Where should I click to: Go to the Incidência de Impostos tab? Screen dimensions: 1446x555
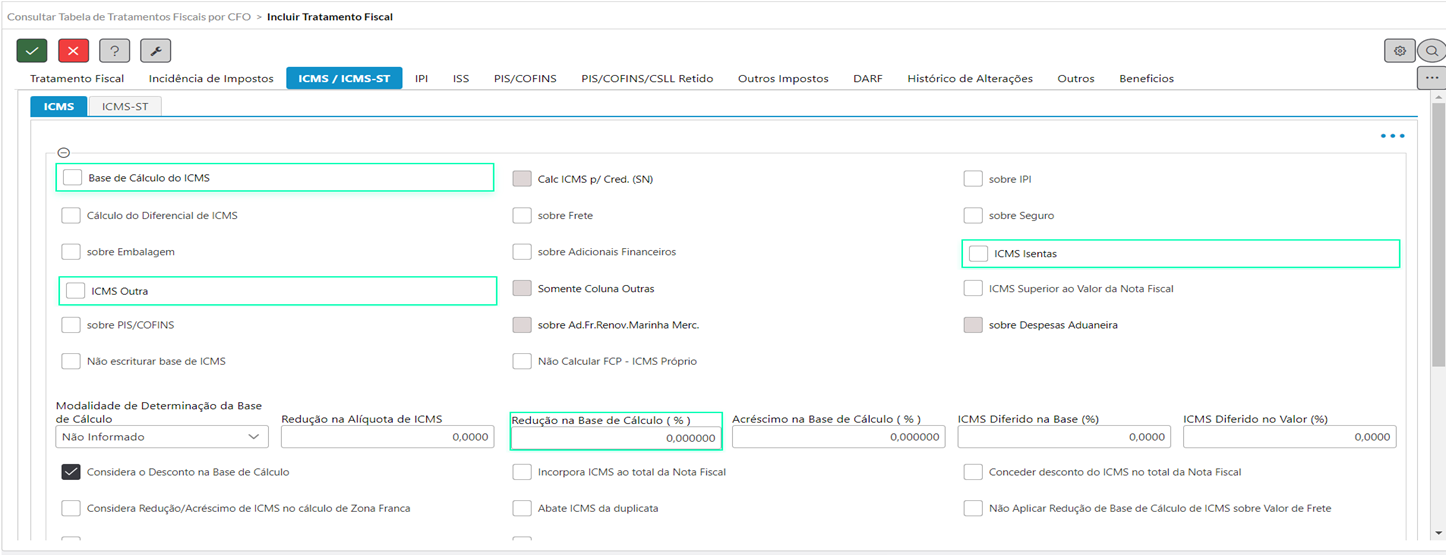tap(210, 78)
